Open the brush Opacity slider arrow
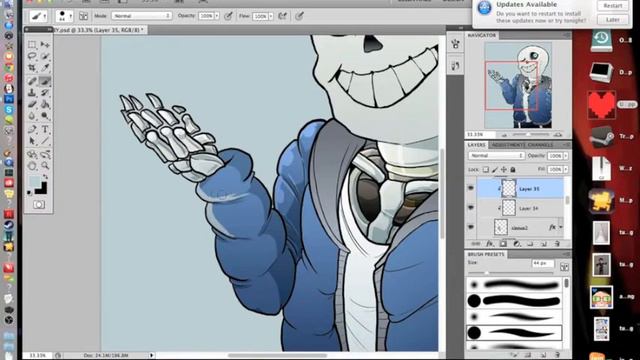The height and width of the screenshot is (360, 640). [217, 16]
